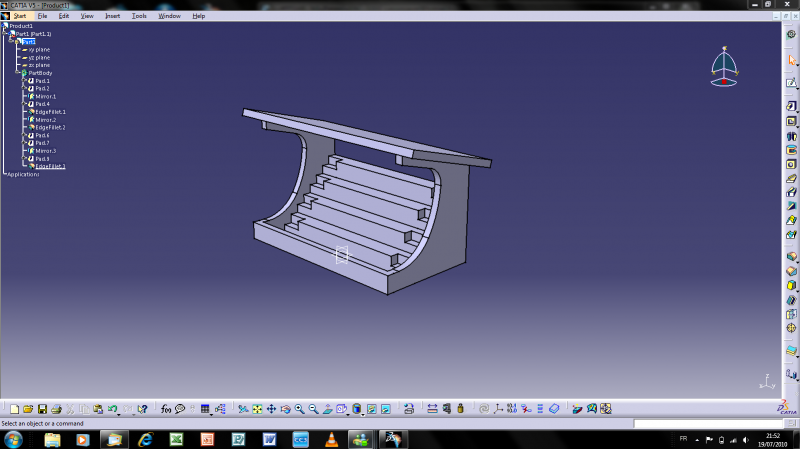Select Mirror.2 in the specification tree
The height and width of the screenshot is (449, 800).
coord(47,120)
